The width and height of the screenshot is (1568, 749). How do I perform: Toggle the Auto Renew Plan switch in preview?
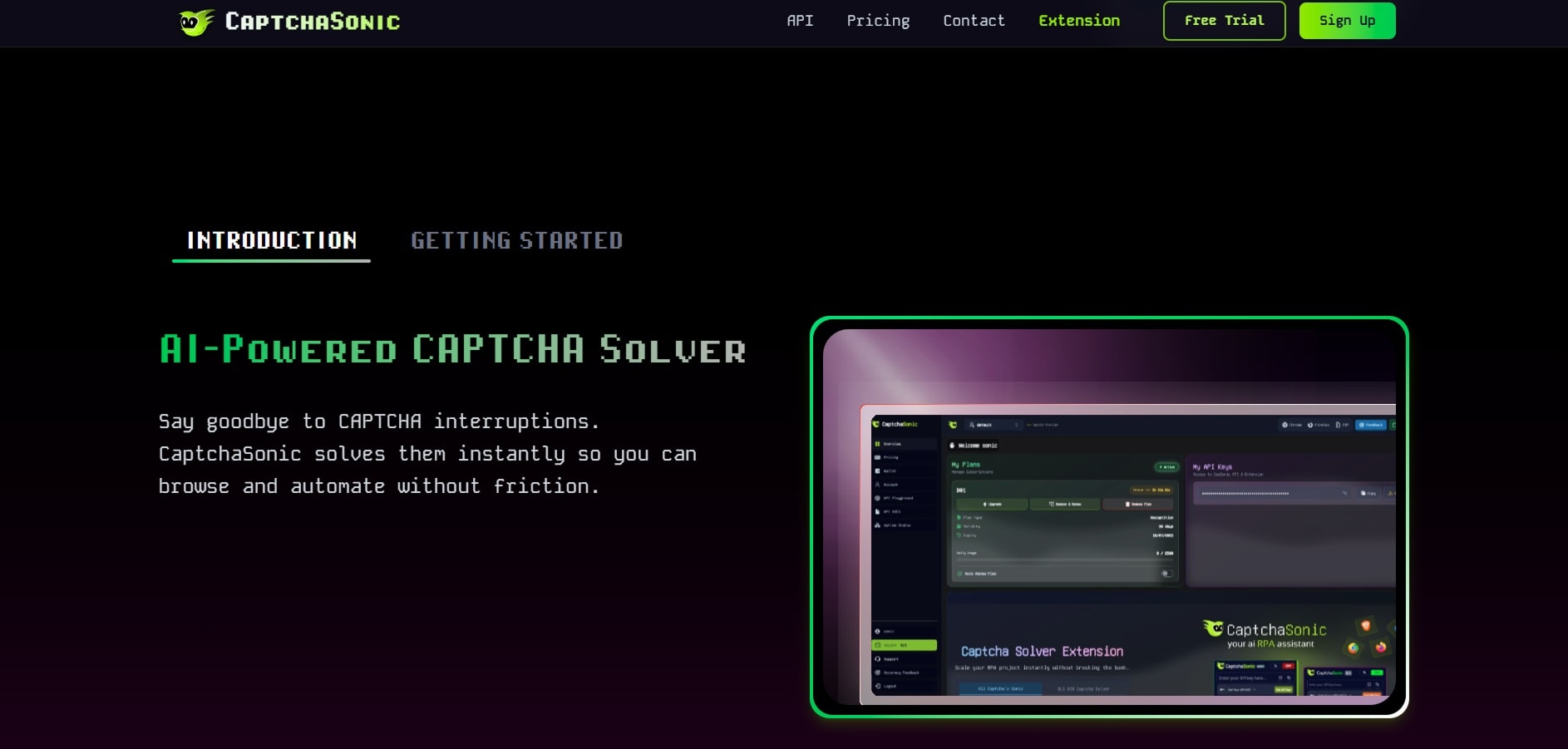pyautogui.click(x=1166, y=574)
